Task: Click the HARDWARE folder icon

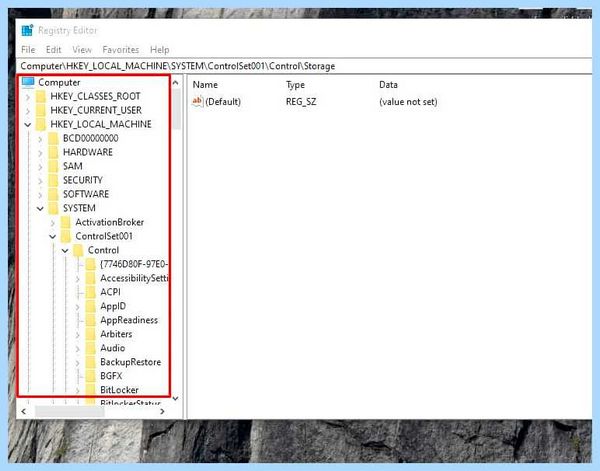Action: (53, 152)
